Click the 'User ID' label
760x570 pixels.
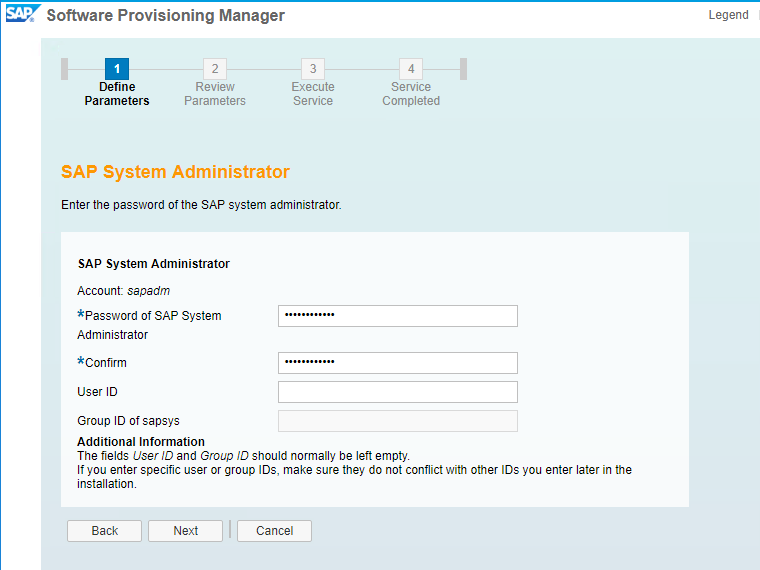pyautogui.click(x=97, y=392)
